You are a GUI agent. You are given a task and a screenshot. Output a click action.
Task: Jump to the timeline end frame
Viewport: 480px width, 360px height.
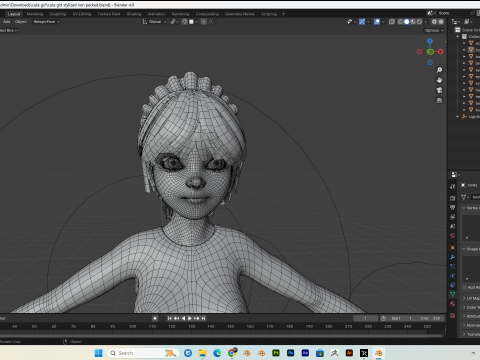click(x=203, y=318)
